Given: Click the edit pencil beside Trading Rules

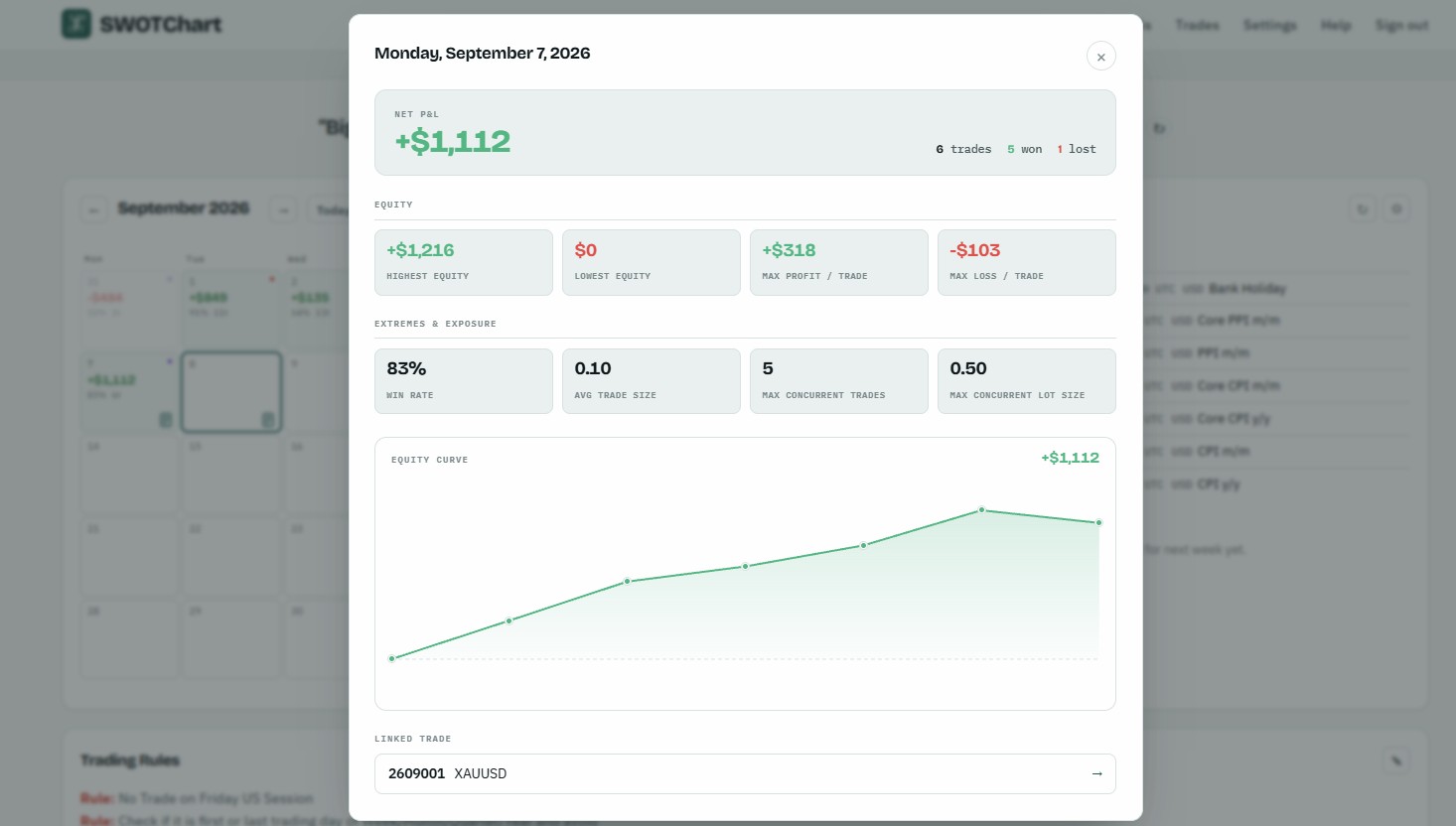Looking at the screenshot, I should tap(1396, 761).
